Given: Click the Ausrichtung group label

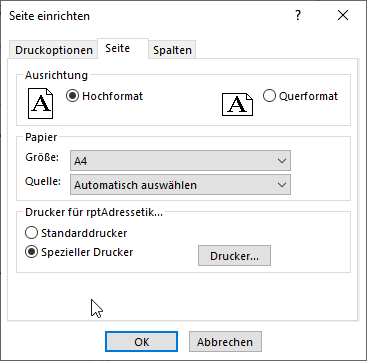Looking at the screenshot, I should (56, 75).
